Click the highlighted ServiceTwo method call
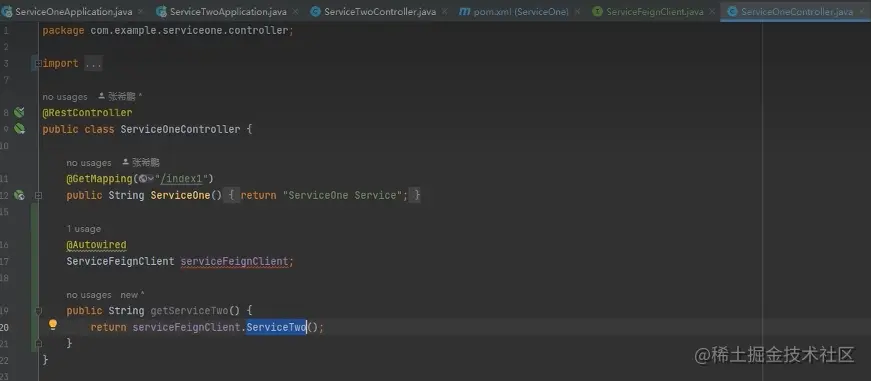This screenshot has height=381, width=871. click(x=277, y=327)
